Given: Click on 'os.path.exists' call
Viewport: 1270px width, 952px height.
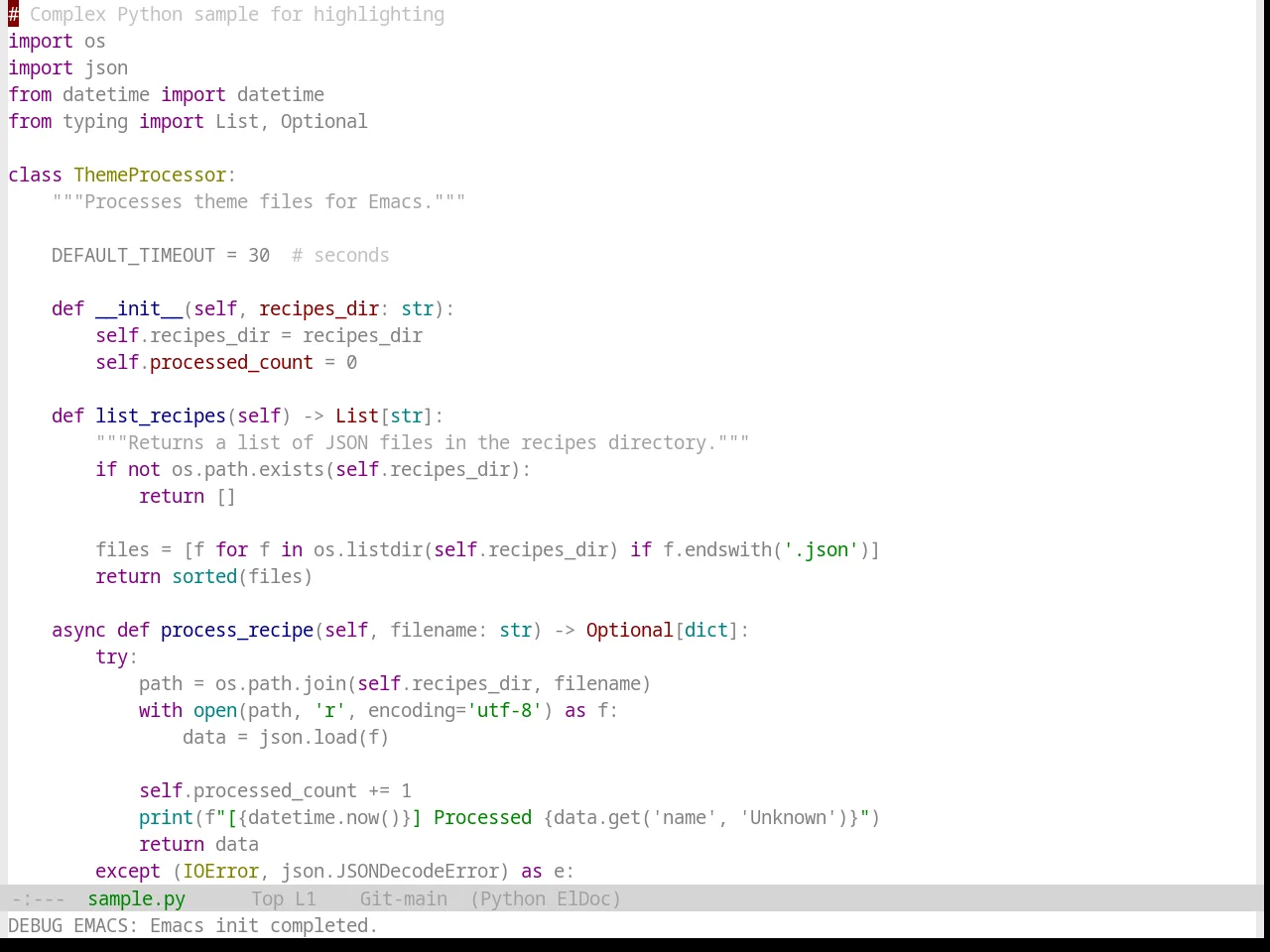Looking at the screenshot, I should (248, 469).
